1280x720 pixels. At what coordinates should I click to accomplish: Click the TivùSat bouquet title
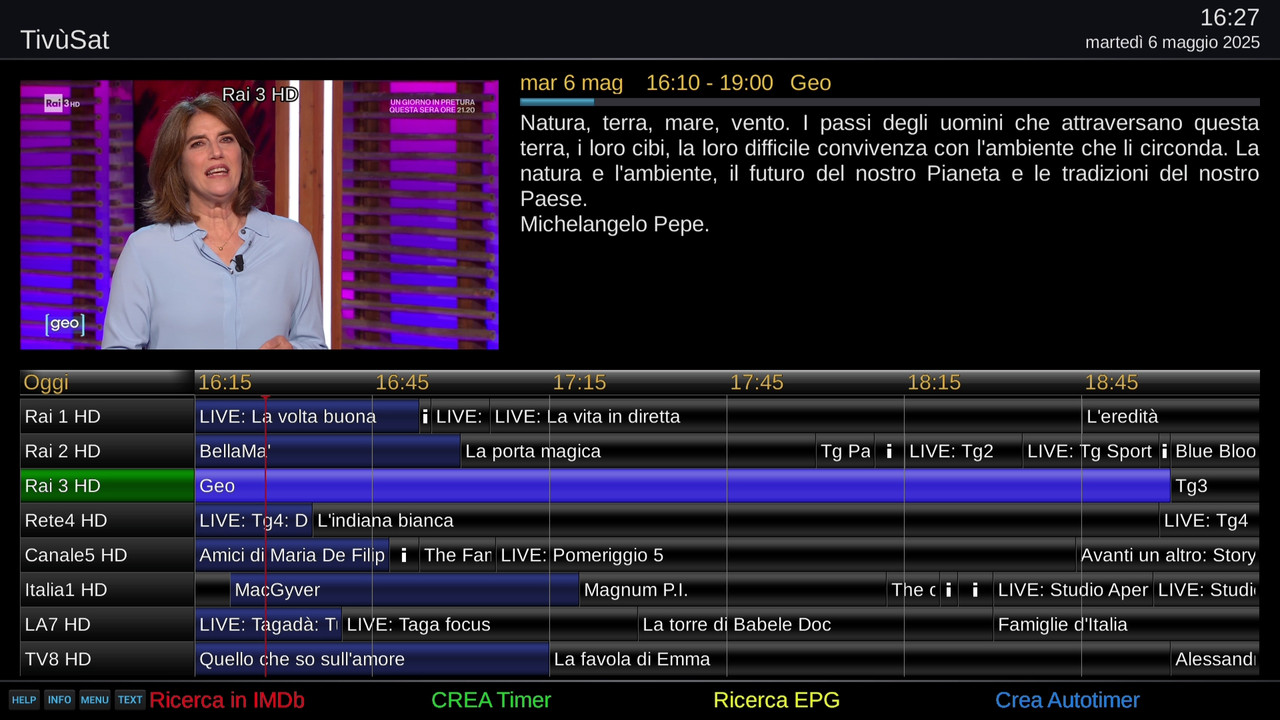tap(65, 40)
